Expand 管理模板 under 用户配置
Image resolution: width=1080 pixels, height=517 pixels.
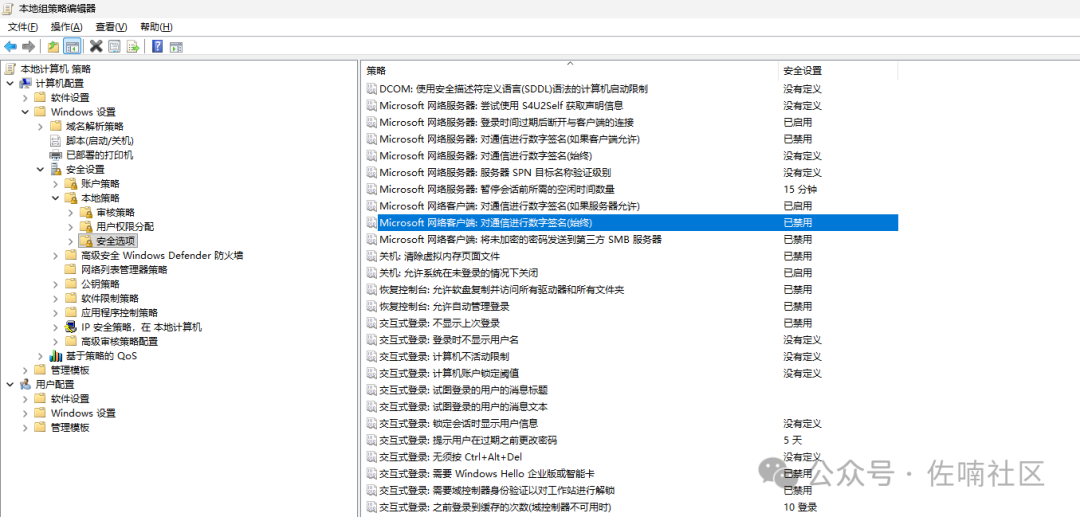pos(25,428)
